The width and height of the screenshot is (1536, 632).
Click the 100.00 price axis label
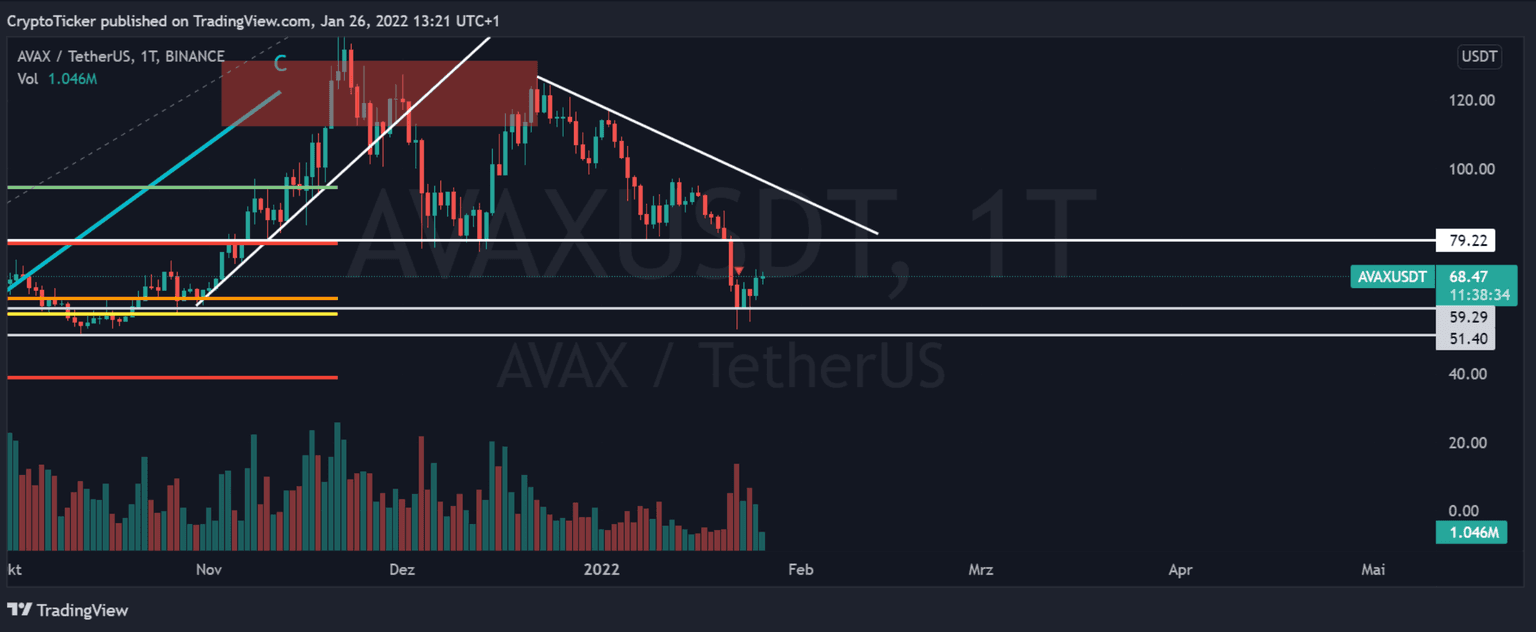(x=1473, y=169)
